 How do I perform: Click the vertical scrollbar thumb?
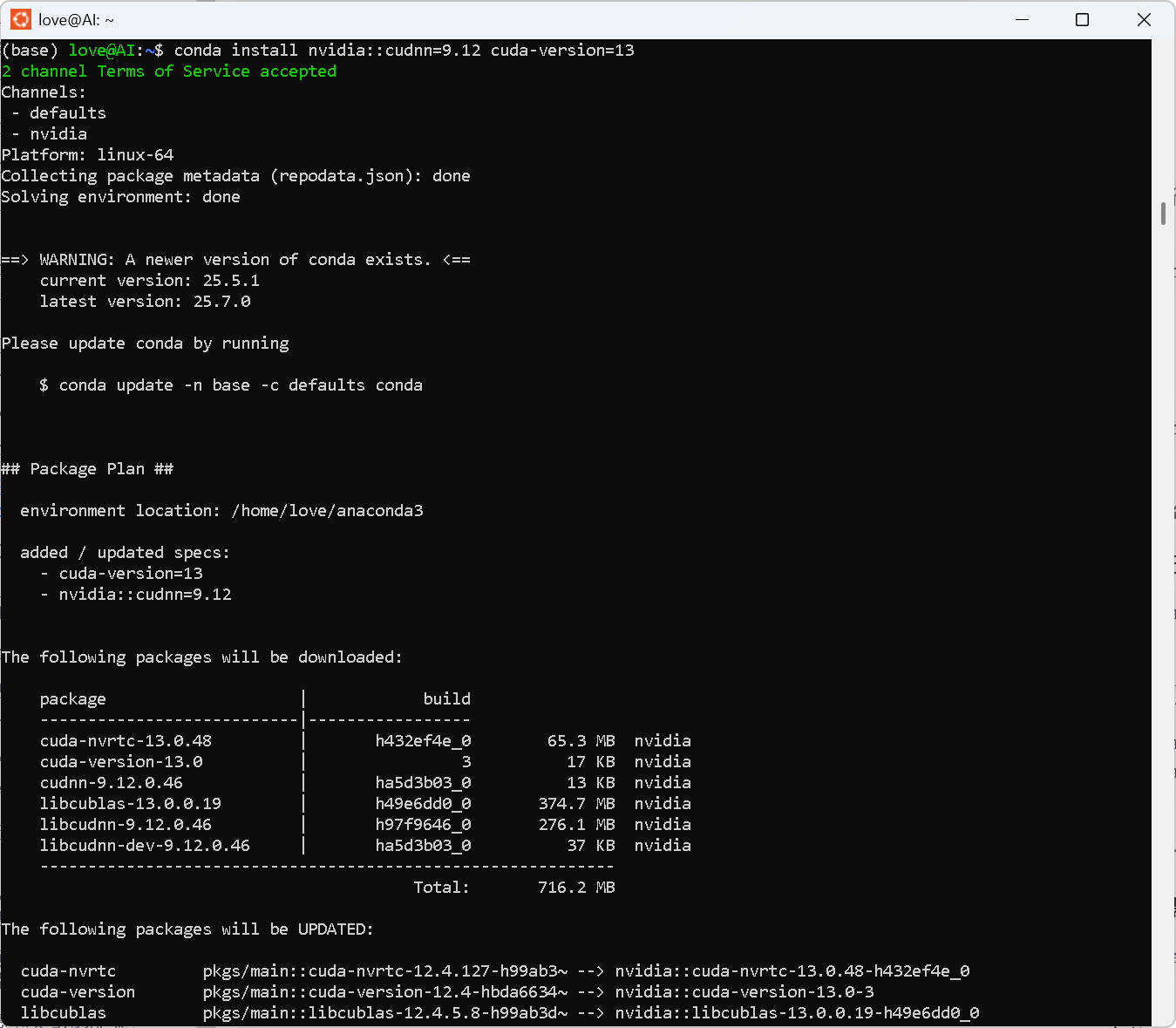(1164, 214)
